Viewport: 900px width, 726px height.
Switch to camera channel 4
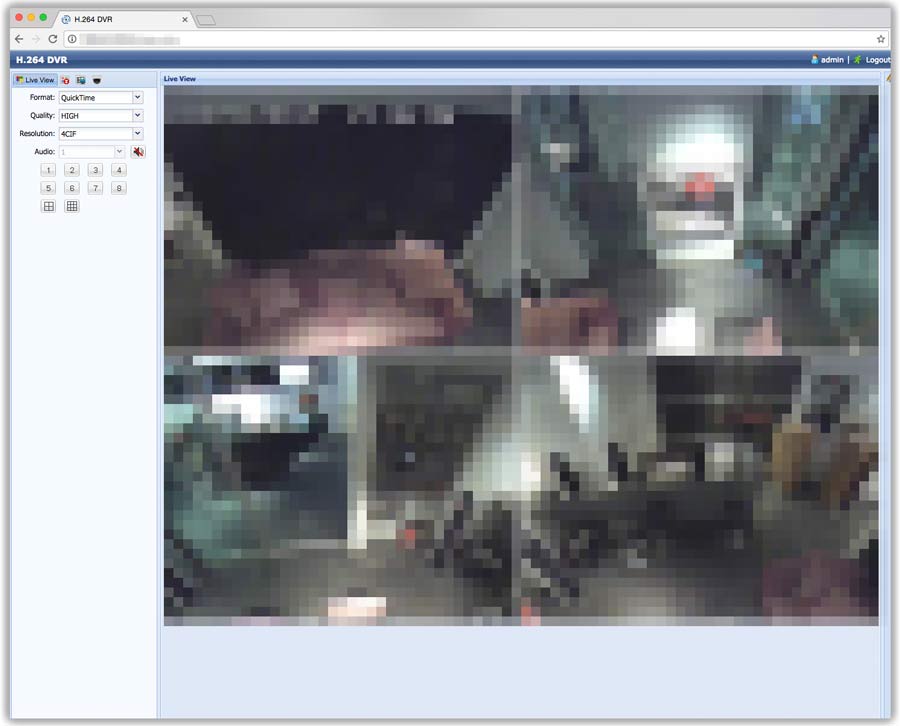coord(119,170)
